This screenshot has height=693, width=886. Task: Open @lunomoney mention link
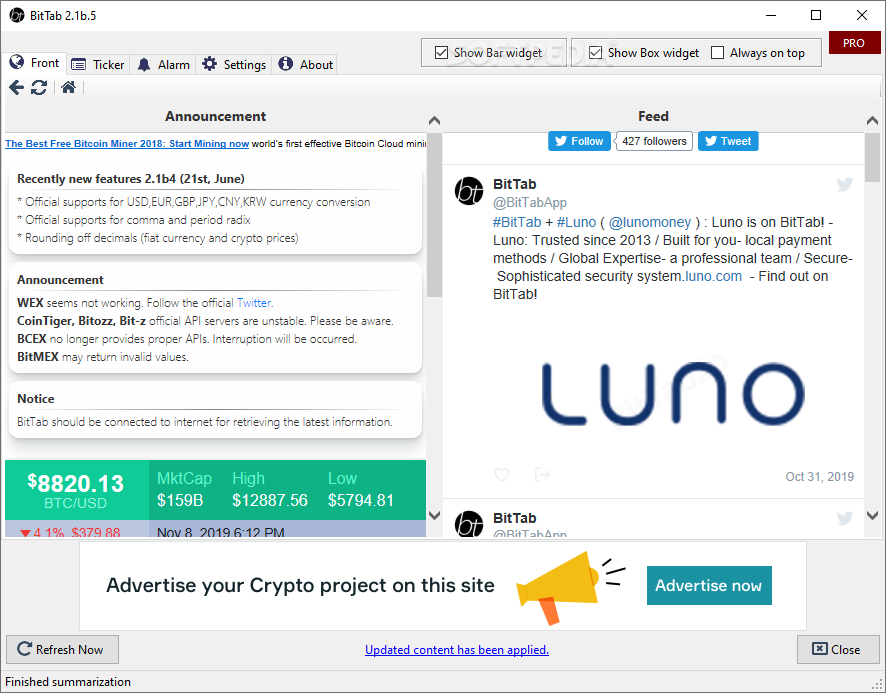[x=650, y=222]
